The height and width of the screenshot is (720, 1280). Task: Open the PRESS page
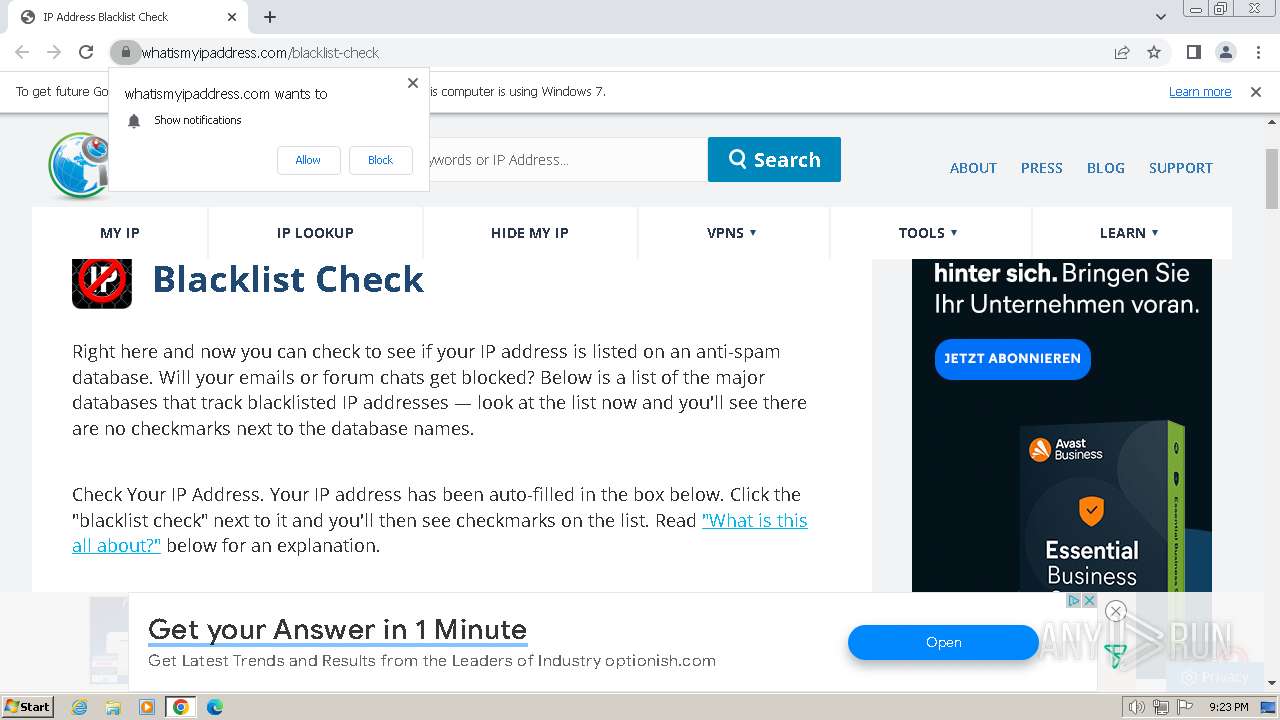(x=1041, y=168)
